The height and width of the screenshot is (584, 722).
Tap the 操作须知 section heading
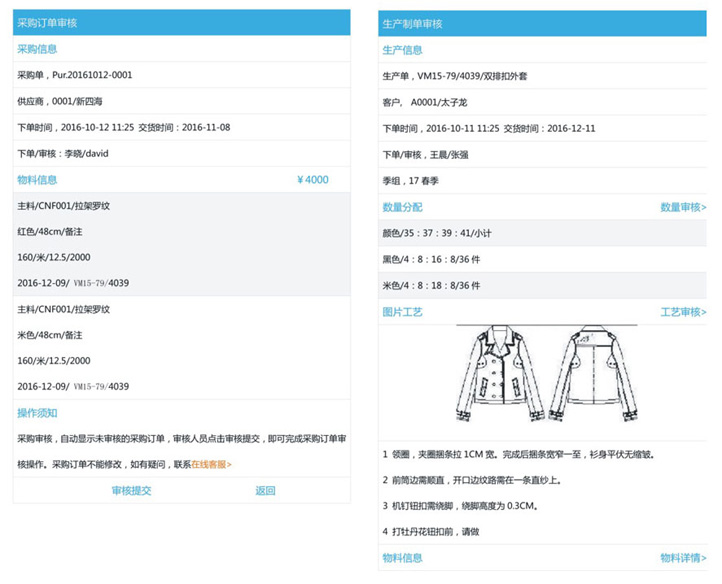pos(37,413)
